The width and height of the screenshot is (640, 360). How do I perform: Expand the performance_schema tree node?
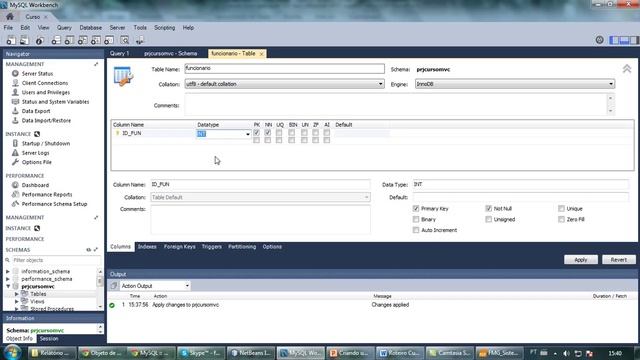[8, 279]
